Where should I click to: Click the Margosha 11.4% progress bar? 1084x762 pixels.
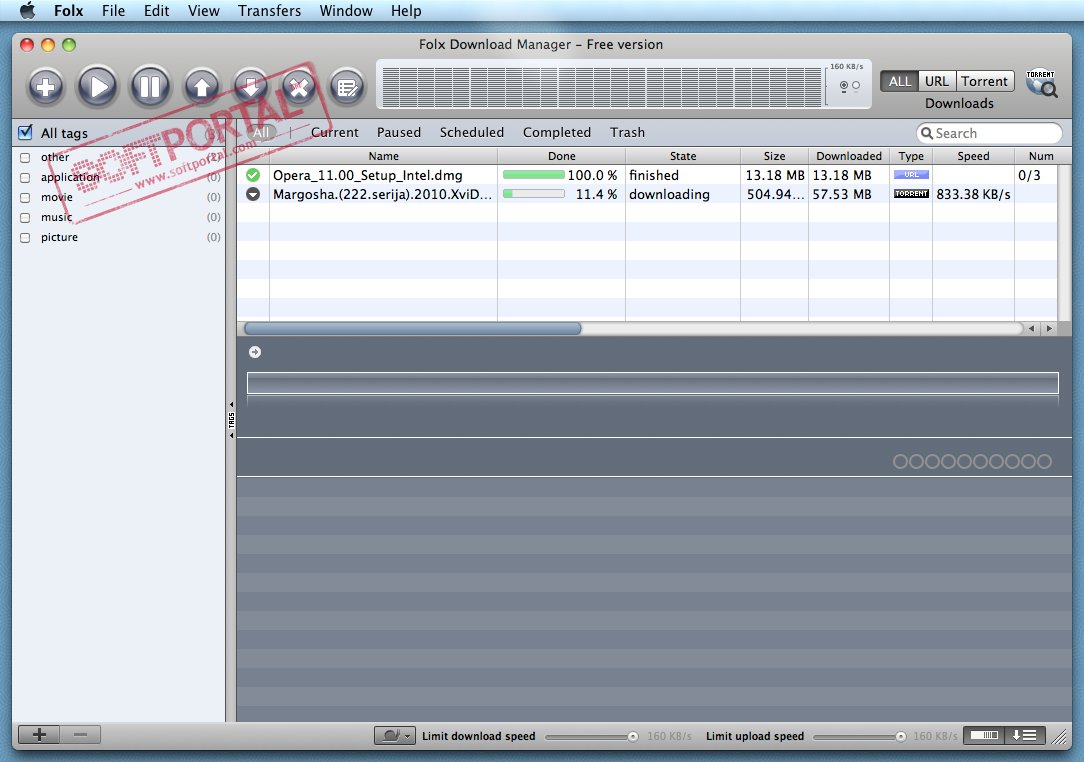pyautogui.click(x=534, y=194)
